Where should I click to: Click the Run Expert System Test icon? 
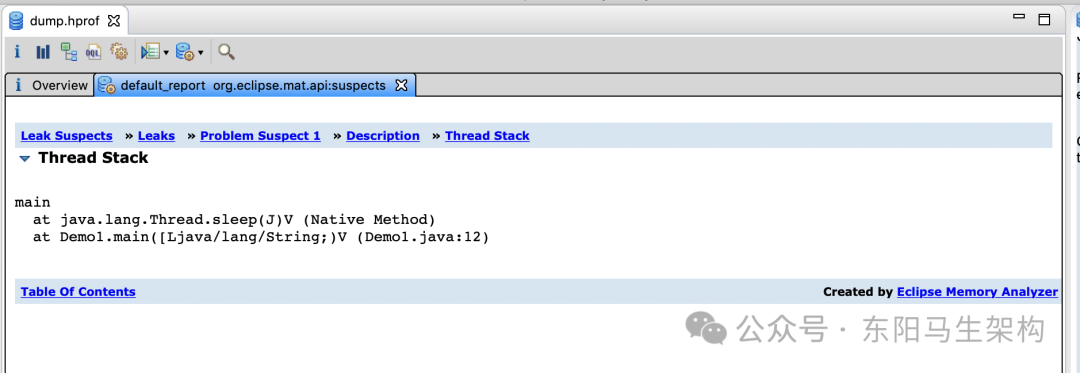coord(185,52)
